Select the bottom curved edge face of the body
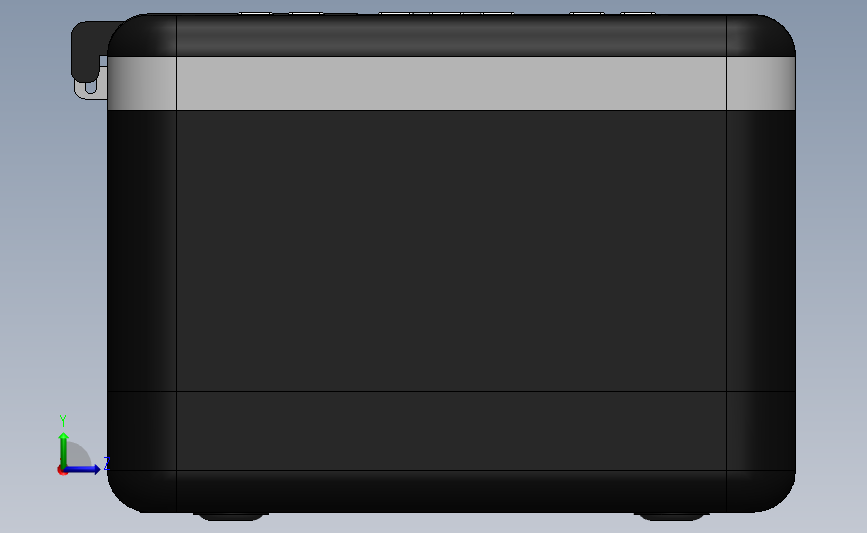Image resolution: width=867 pixels, height=533 pixels. tap(451, 491)
